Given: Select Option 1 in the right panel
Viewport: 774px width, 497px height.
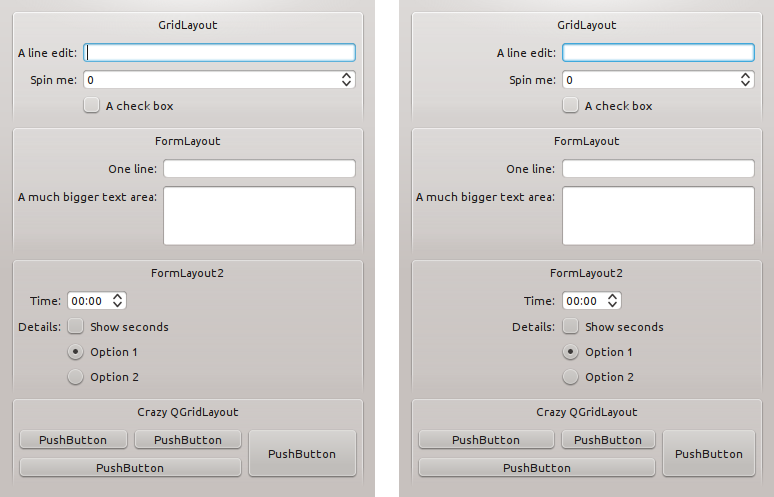Looking at the screenshot, I should tap(570, 352).
